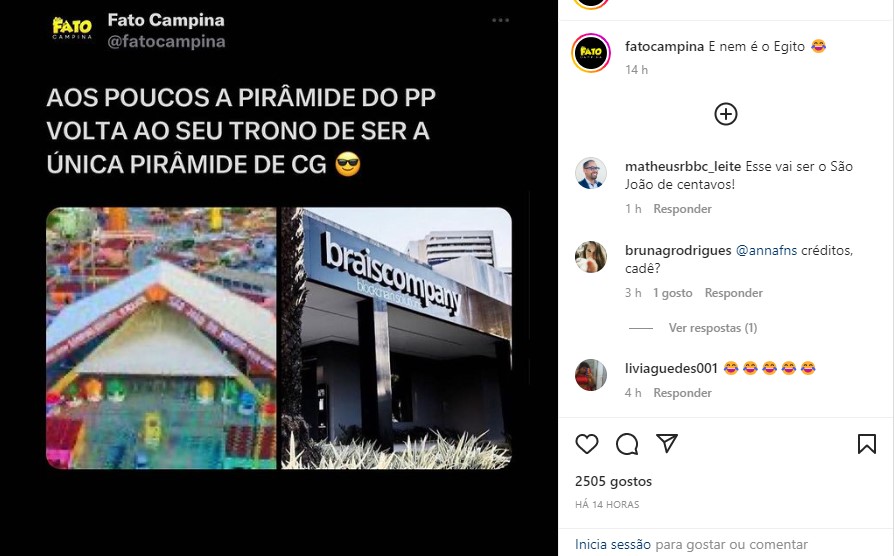Reply to liviaguedes001's comment
The height and width of the screenshot is (556, 894).
point(682,393)
